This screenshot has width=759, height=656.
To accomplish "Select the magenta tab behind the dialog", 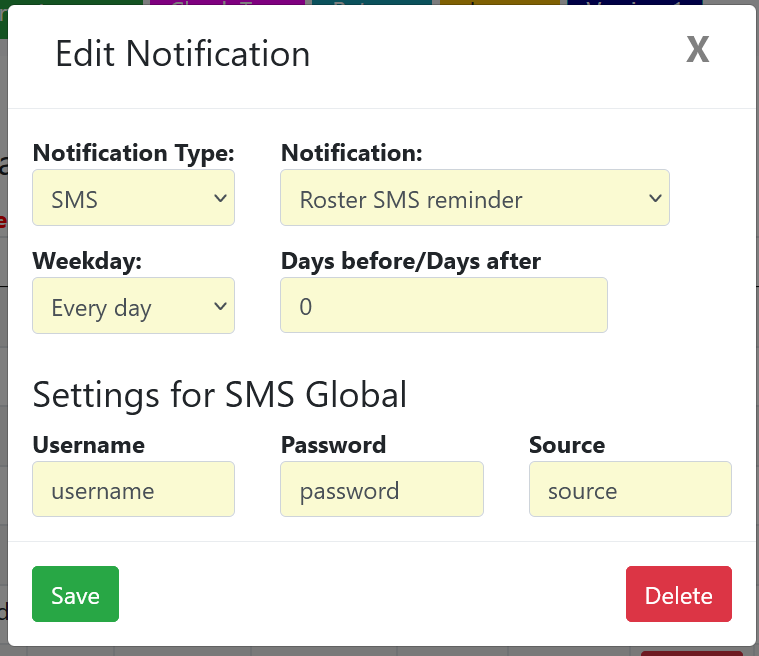I will 228,4.
